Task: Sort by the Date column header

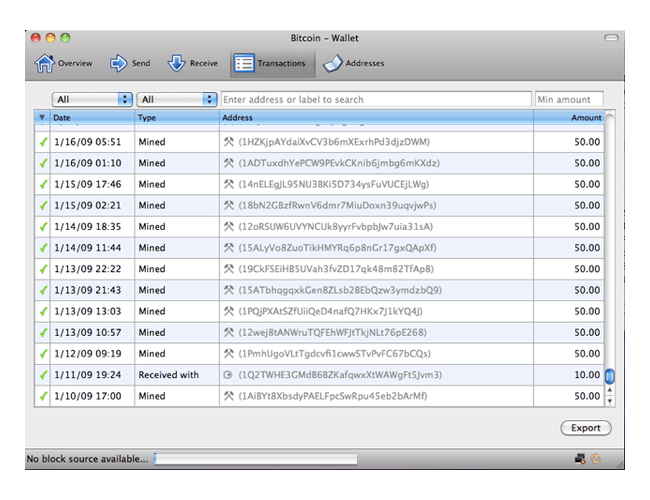Action: coord(92,118)
